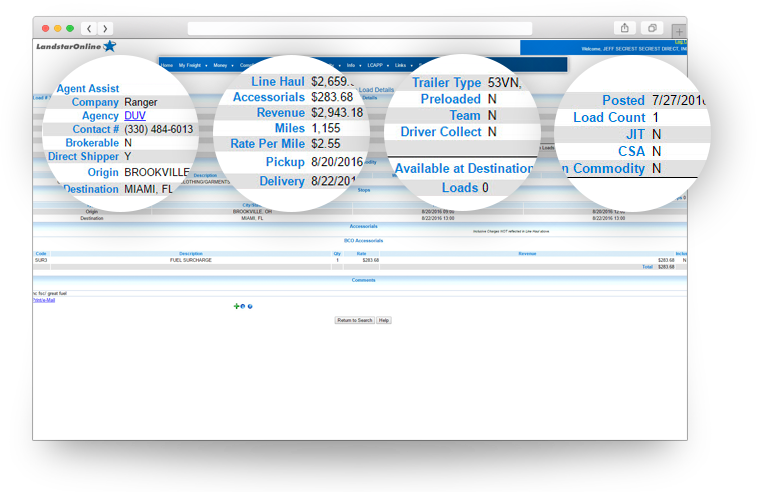Focus the browser address bar
757x492 pixels.
360,28
